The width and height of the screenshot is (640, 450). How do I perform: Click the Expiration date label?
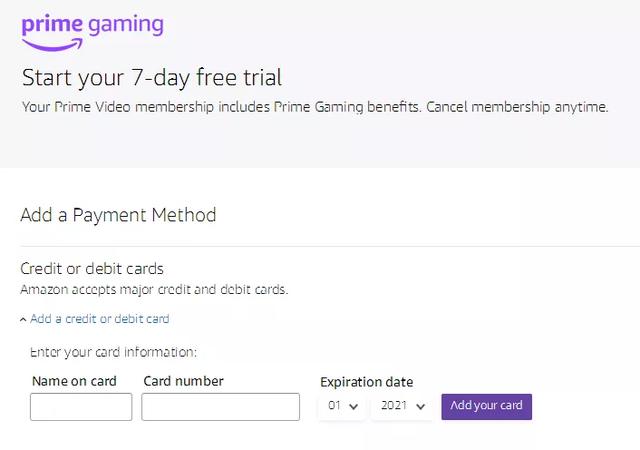click(x=367, y=382)
